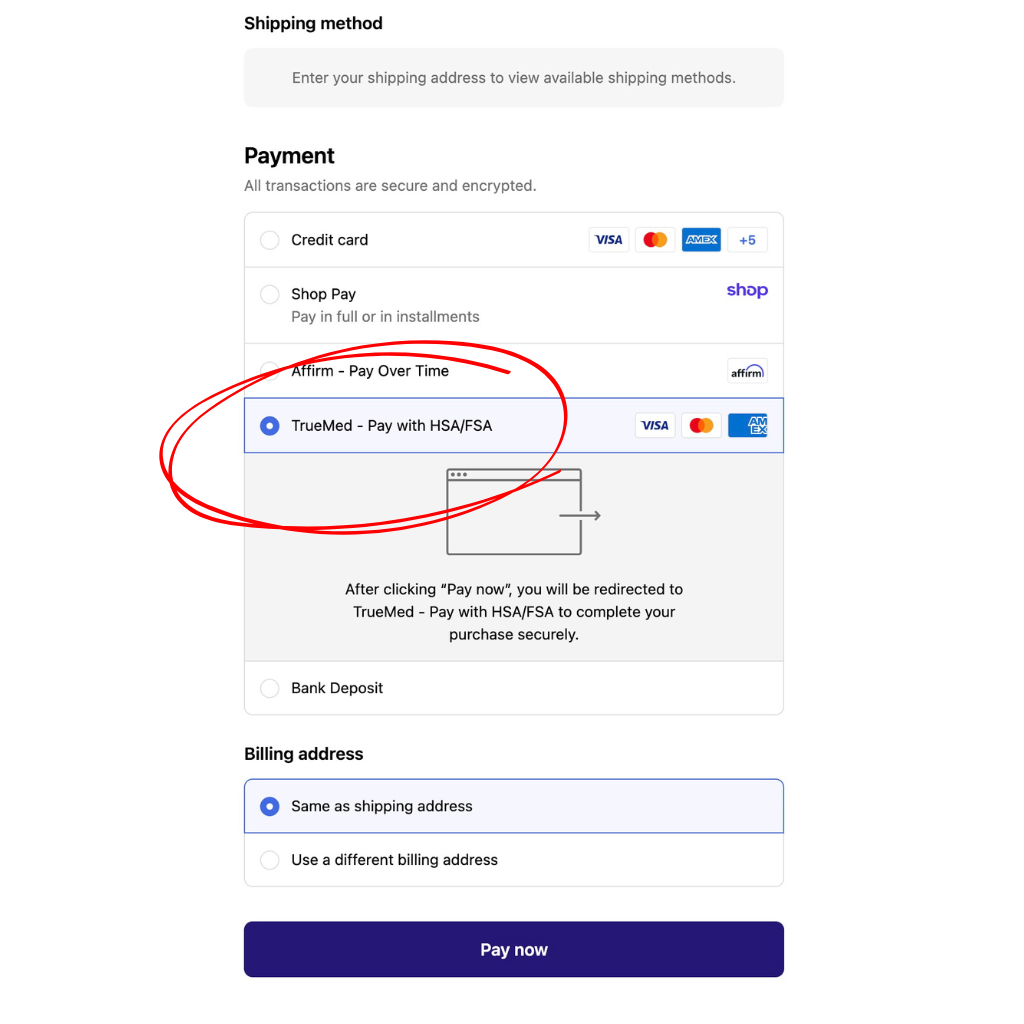Select the Bank Deposit radio button
The height and width of the screenshot is (1024, 1024).
[x=270, y=688]
